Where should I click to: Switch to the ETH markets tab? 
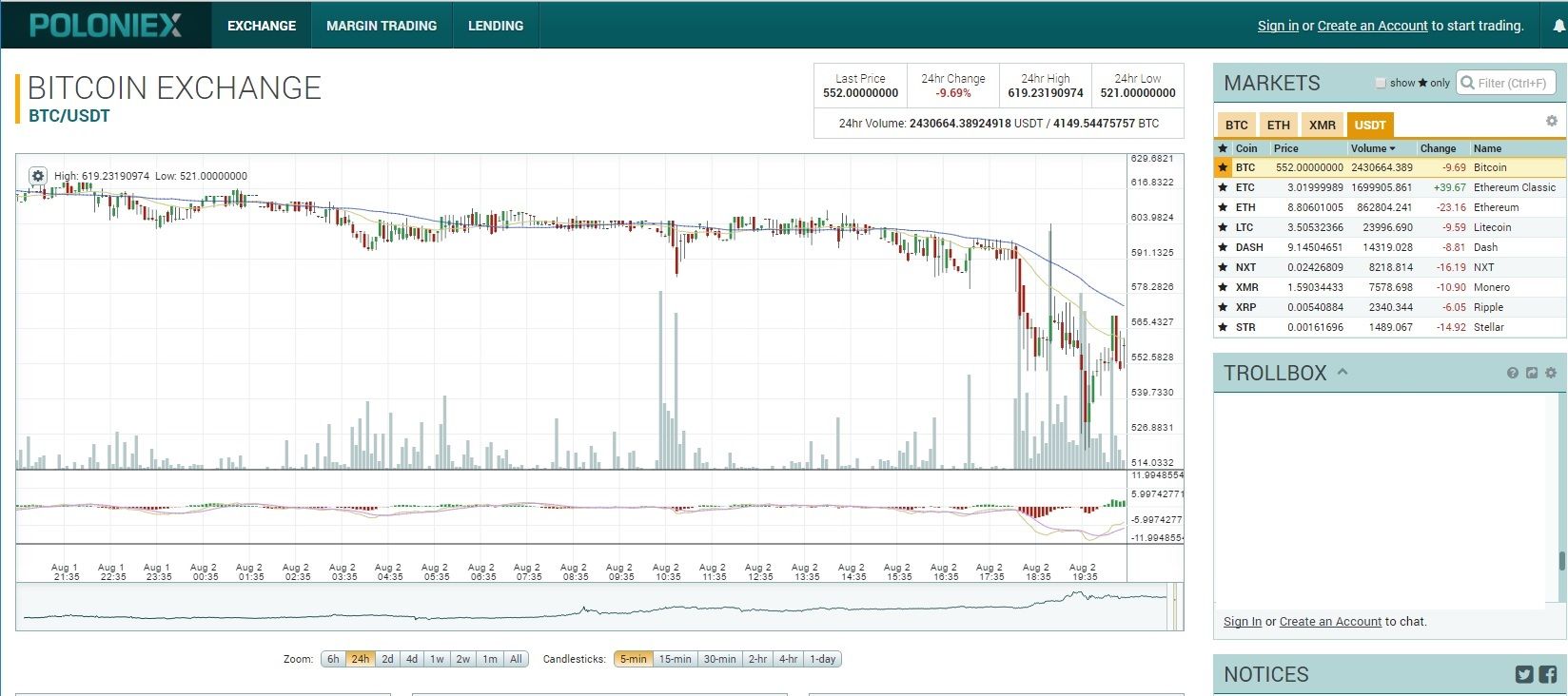(x=1278, y=125)
